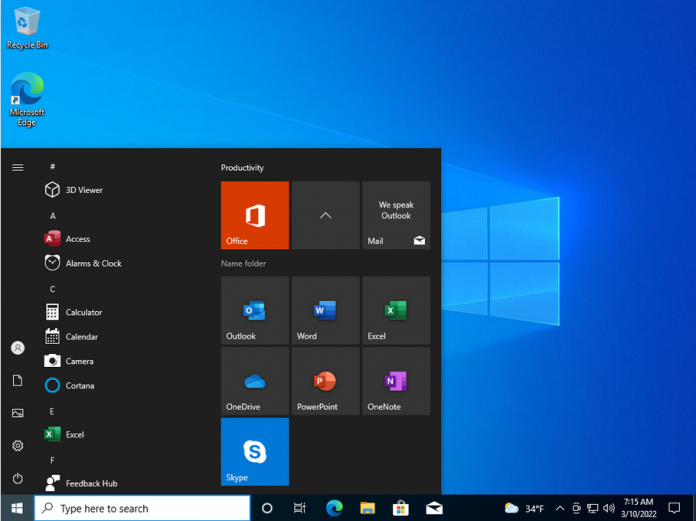Expand the Start menu hamburger button

(18, 167)
